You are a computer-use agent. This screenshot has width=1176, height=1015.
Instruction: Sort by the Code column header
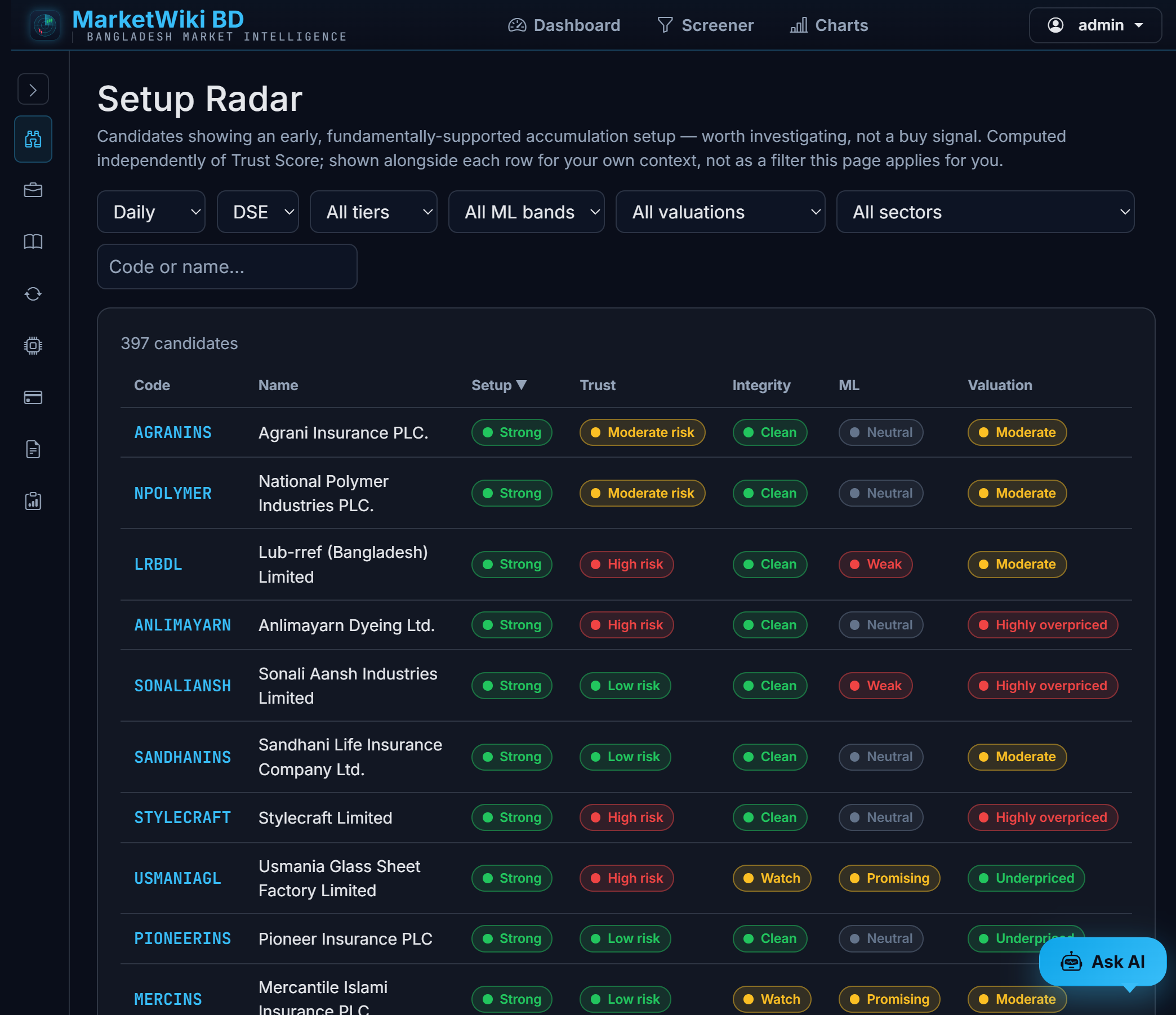pos(152,385)
